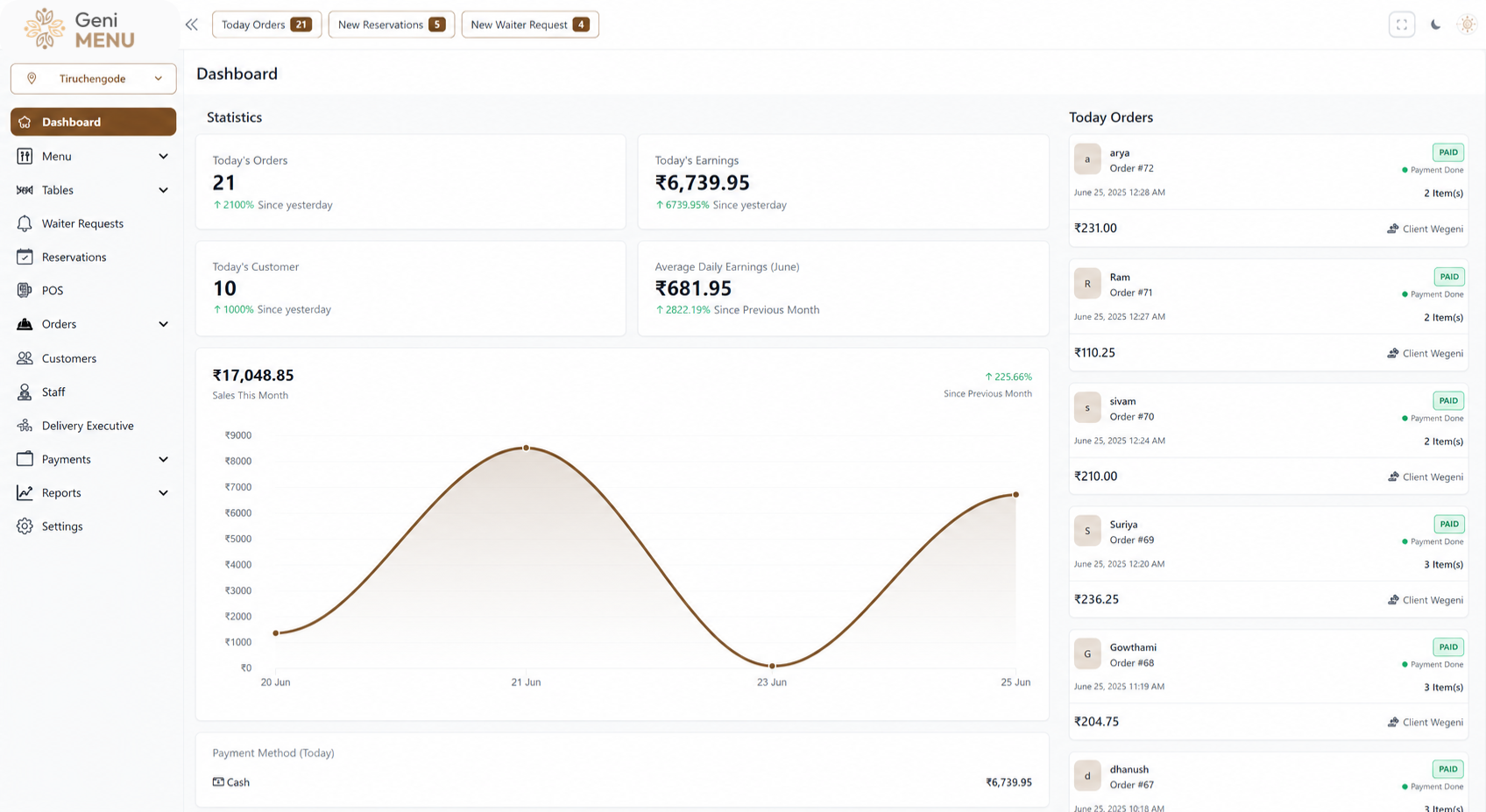Switch to dark mode moon icon
This screenshot has width=1486, height=812.
(1435, 25)
